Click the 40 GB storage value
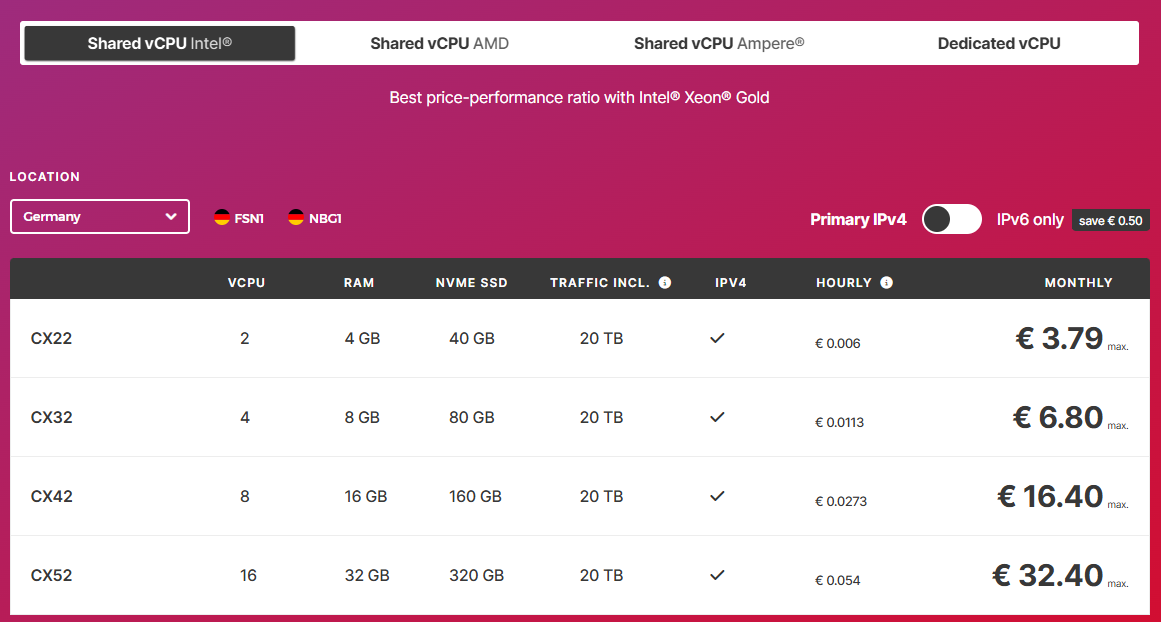This screenshot has height=622, width=1161. click(472, 338)
